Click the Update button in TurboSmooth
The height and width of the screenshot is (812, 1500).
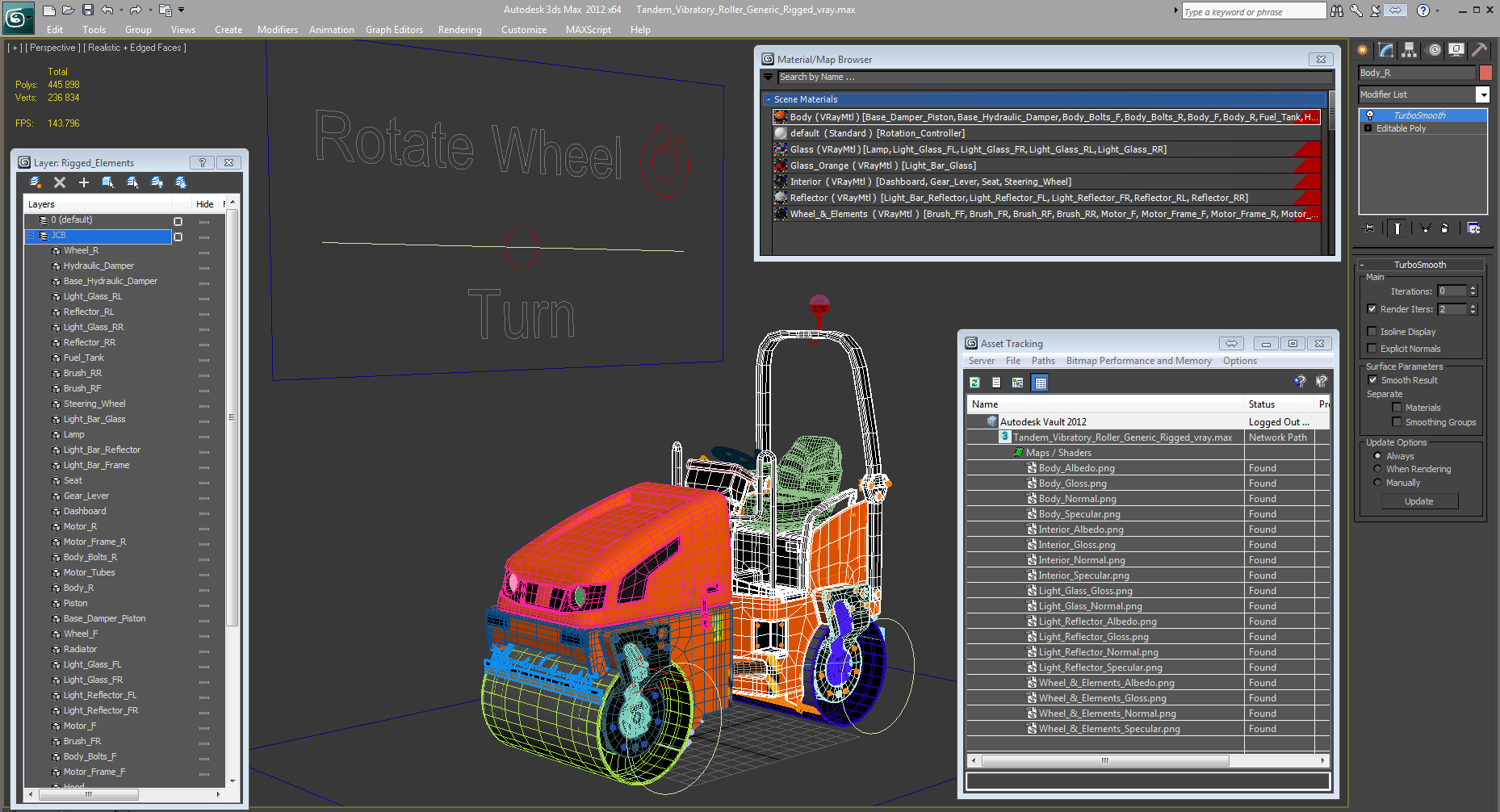[1419, 501]
